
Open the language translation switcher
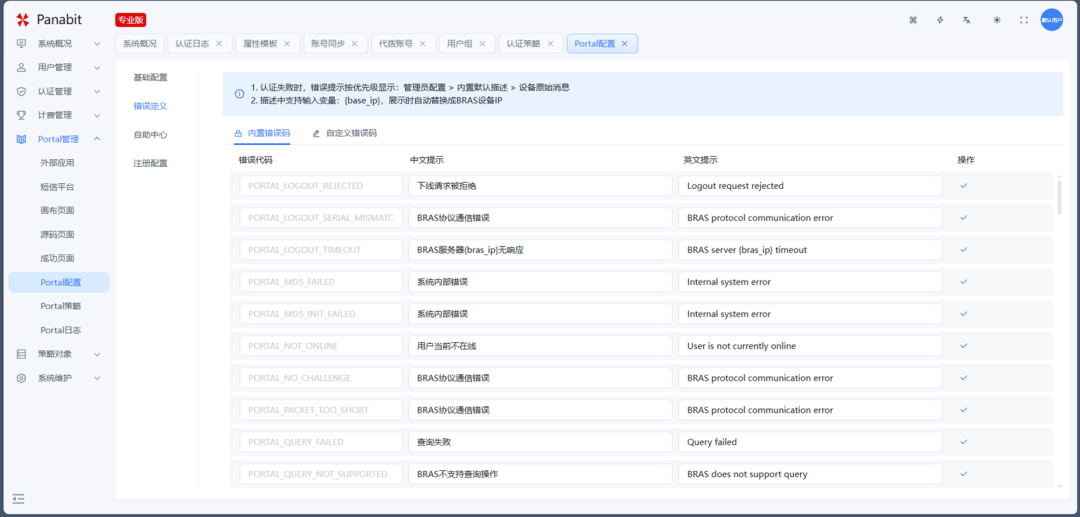tap(968, 20)
